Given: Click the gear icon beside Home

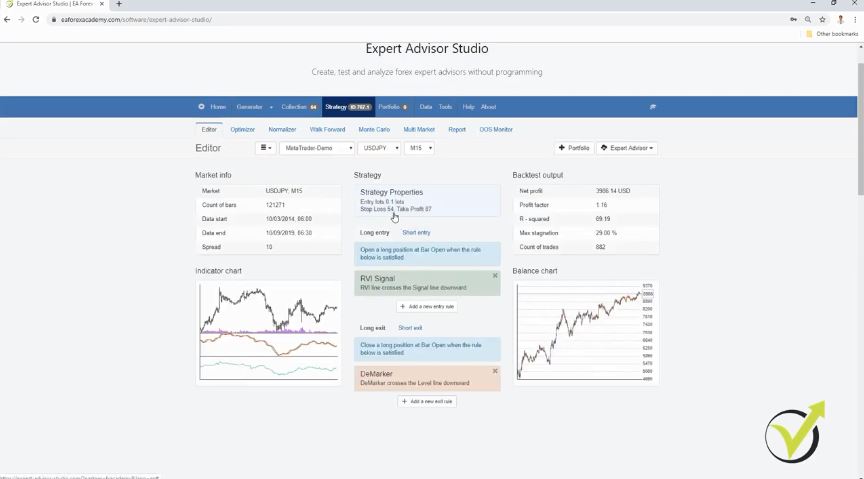Looking at the screenshot, I should tap(201, 106).
